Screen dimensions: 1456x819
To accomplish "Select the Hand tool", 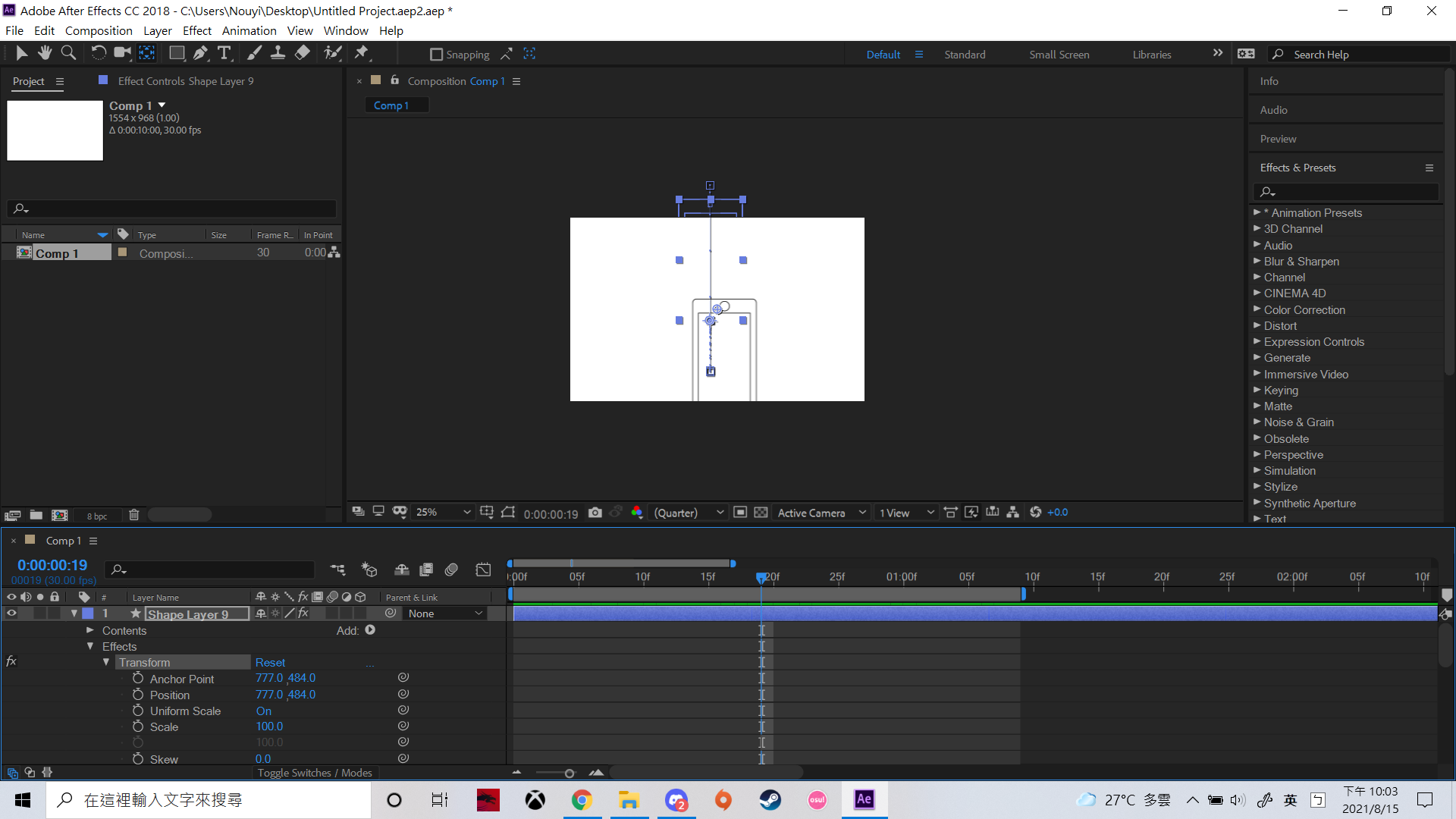I will 45,53.
